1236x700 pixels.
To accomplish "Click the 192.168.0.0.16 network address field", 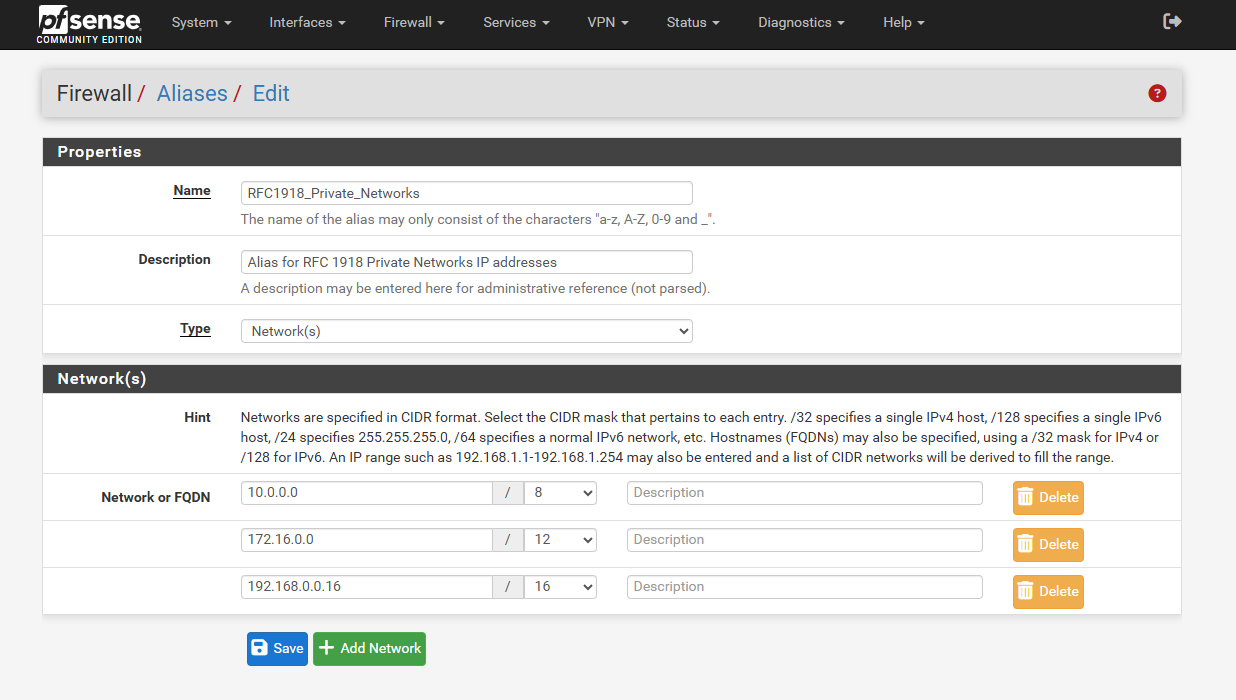I will (x=367, y=587).
